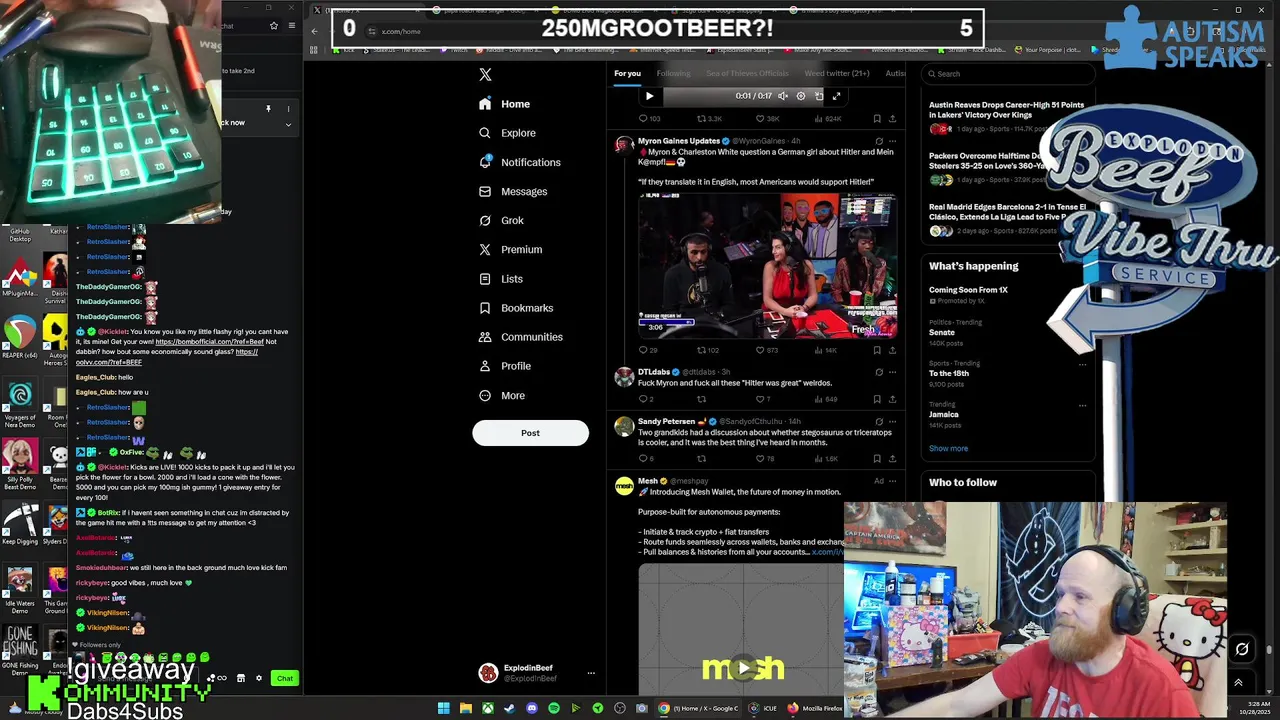Open Grok from the X sidebar

501,220
